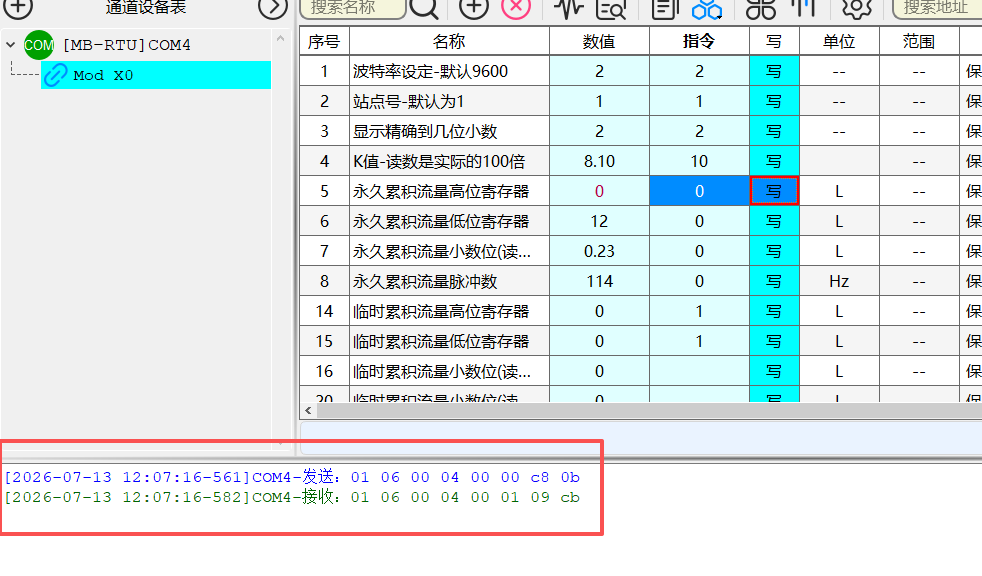Click the blue hexagon cluster icon

pos(707,8)
